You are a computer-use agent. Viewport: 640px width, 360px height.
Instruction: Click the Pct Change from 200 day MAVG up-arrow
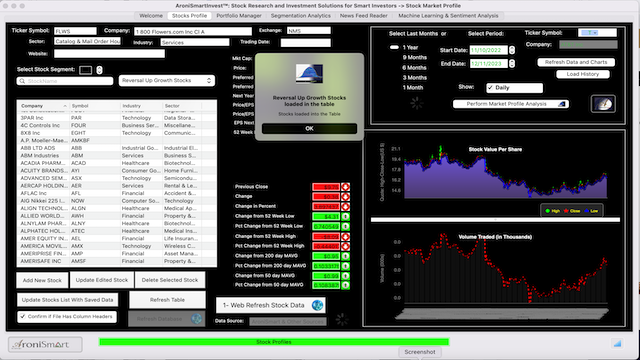345,266
